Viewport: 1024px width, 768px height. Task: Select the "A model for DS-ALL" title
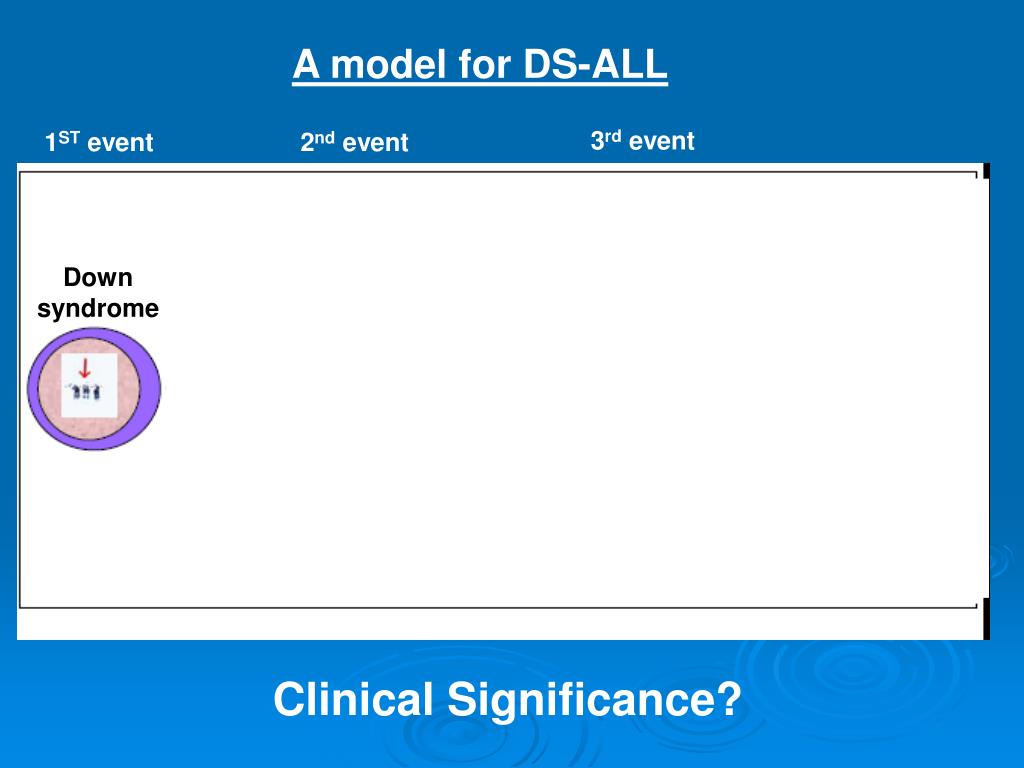point(480,65)
